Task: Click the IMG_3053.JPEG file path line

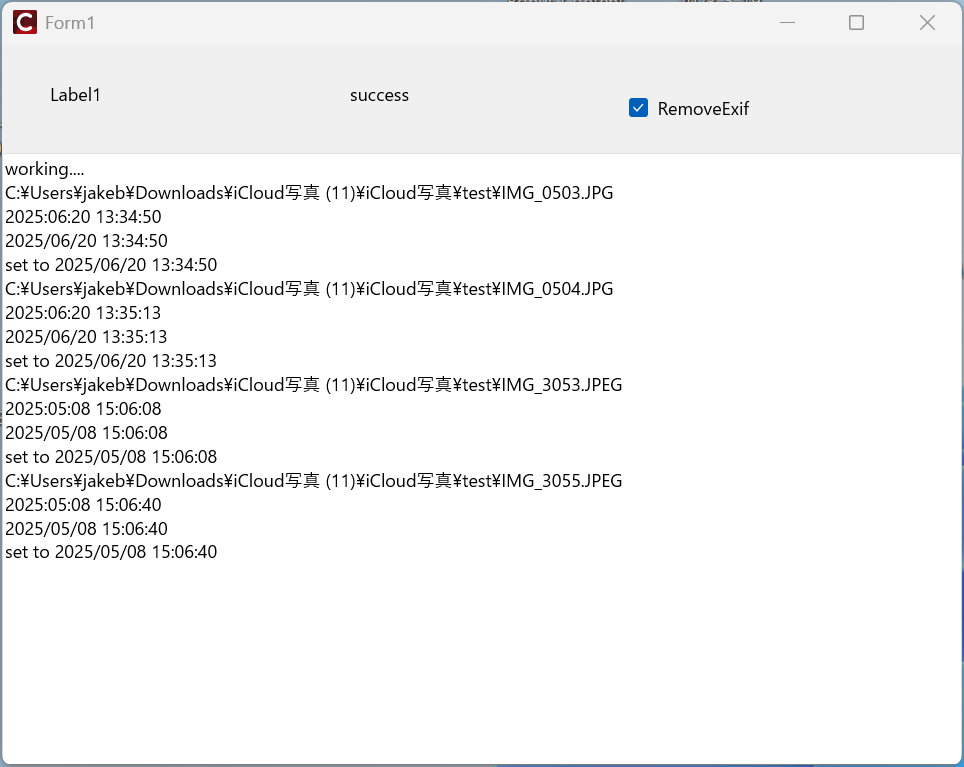Action: click(x=313, y=385)
